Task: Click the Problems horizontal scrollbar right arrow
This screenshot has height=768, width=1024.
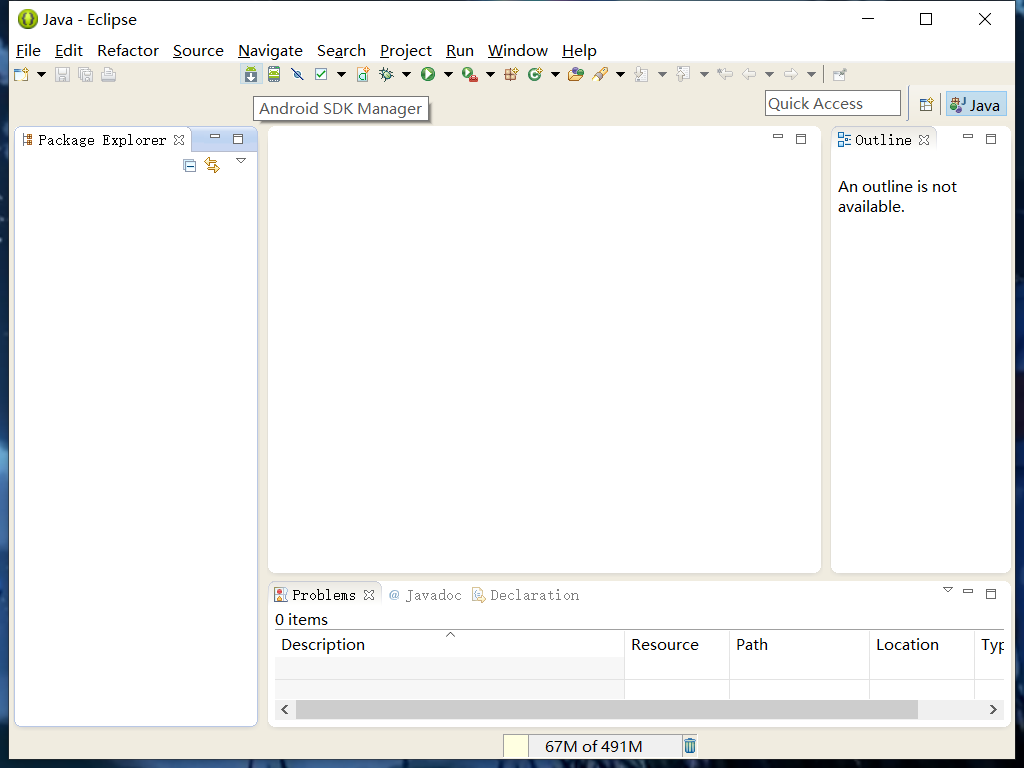Action: 993,709
